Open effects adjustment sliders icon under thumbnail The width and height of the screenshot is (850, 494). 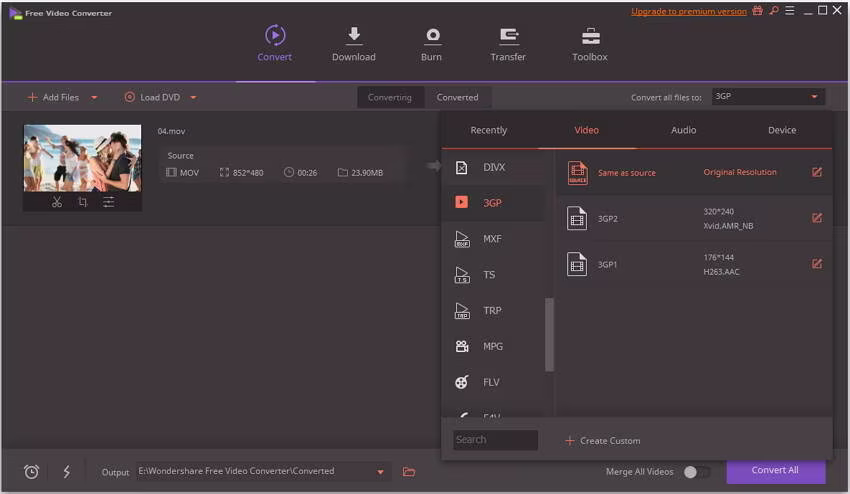108,202
